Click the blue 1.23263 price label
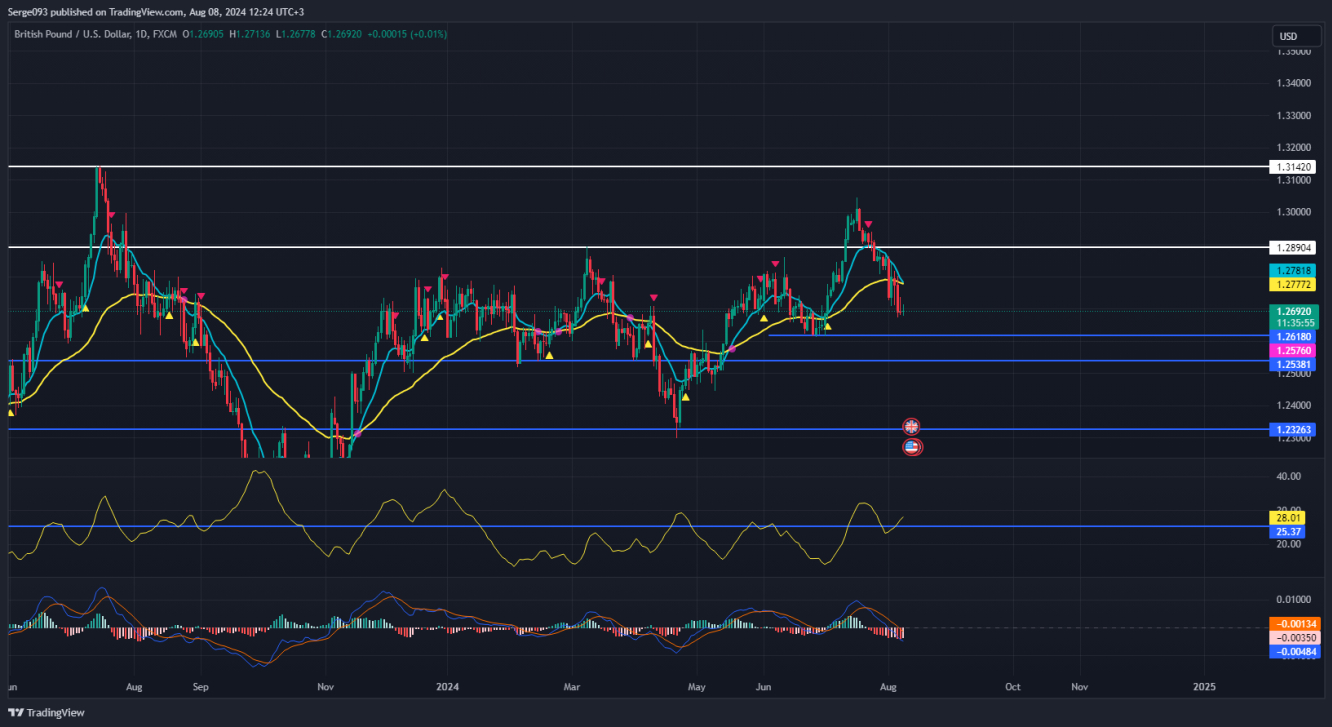Viewport: 1332px width, 727px height. tap(1293, 430)
